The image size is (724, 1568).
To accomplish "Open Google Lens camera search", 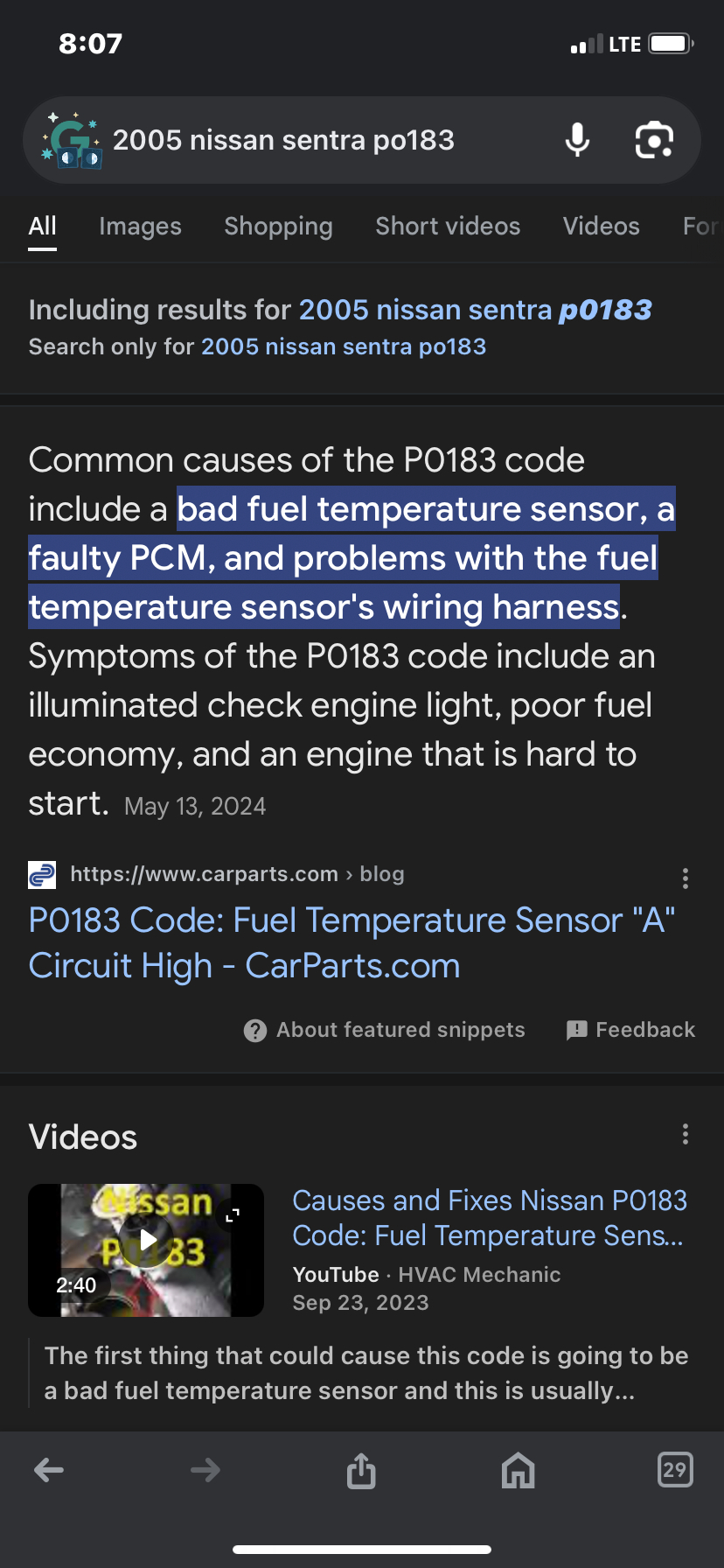I will coord(654,140).
